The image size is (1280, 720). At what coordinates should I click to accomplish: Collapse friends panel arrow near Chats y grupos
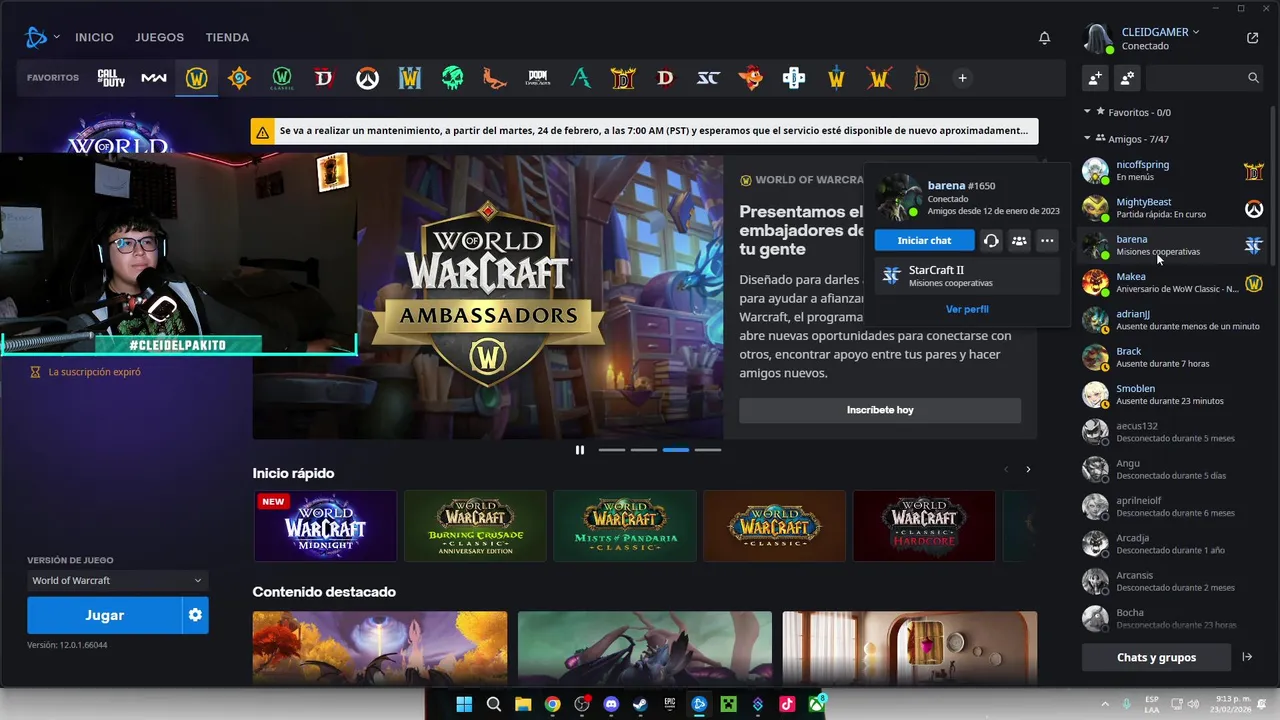[x=1247, y=657]
